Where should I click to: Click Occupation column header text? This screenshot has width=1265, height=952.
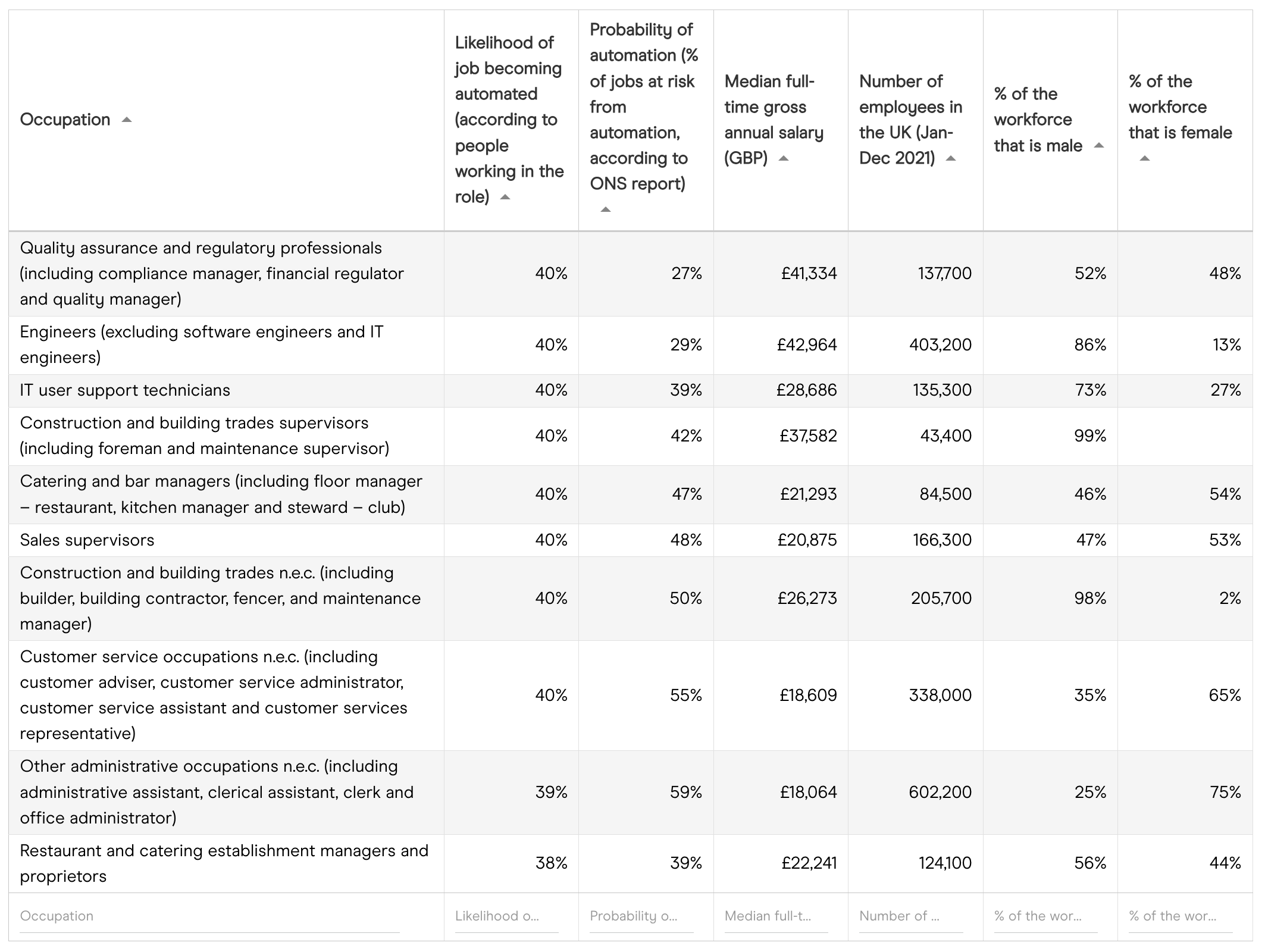[65, 120]
